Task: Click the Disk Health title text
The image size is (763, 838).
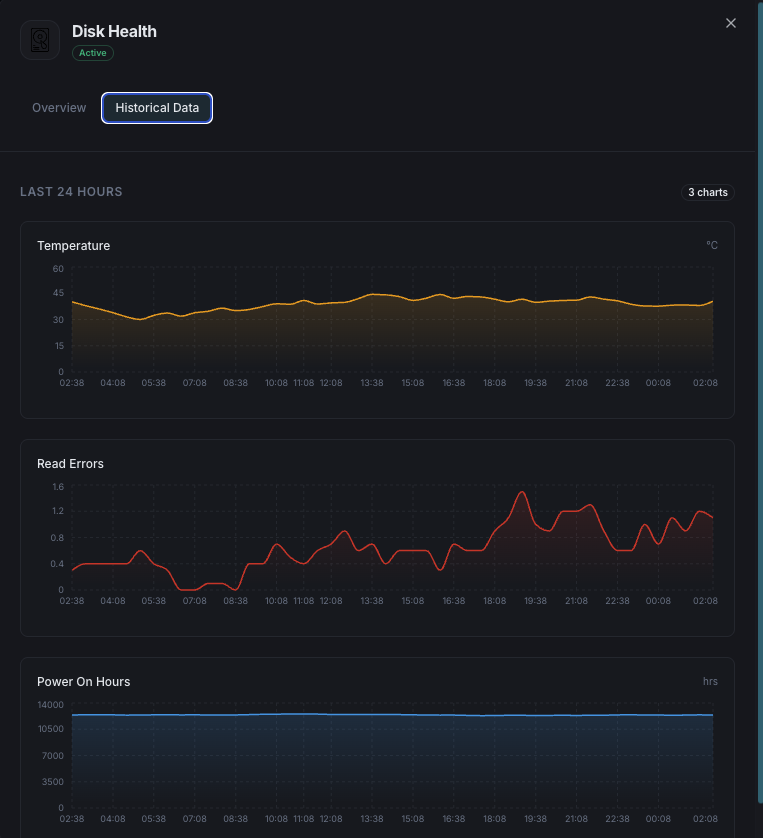Action: point(114,31)
